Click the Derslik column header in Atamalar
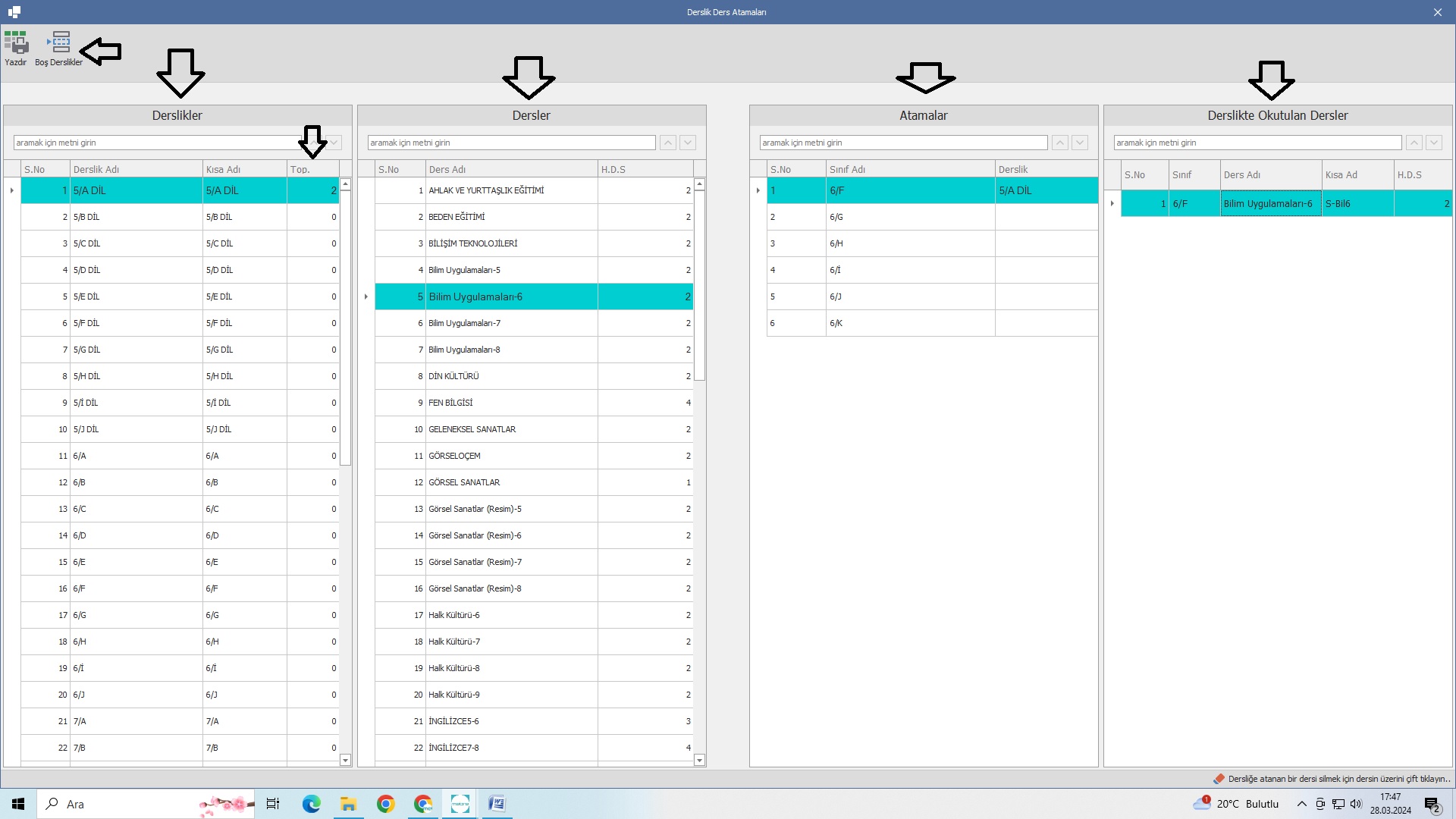 pos(1046,169)
